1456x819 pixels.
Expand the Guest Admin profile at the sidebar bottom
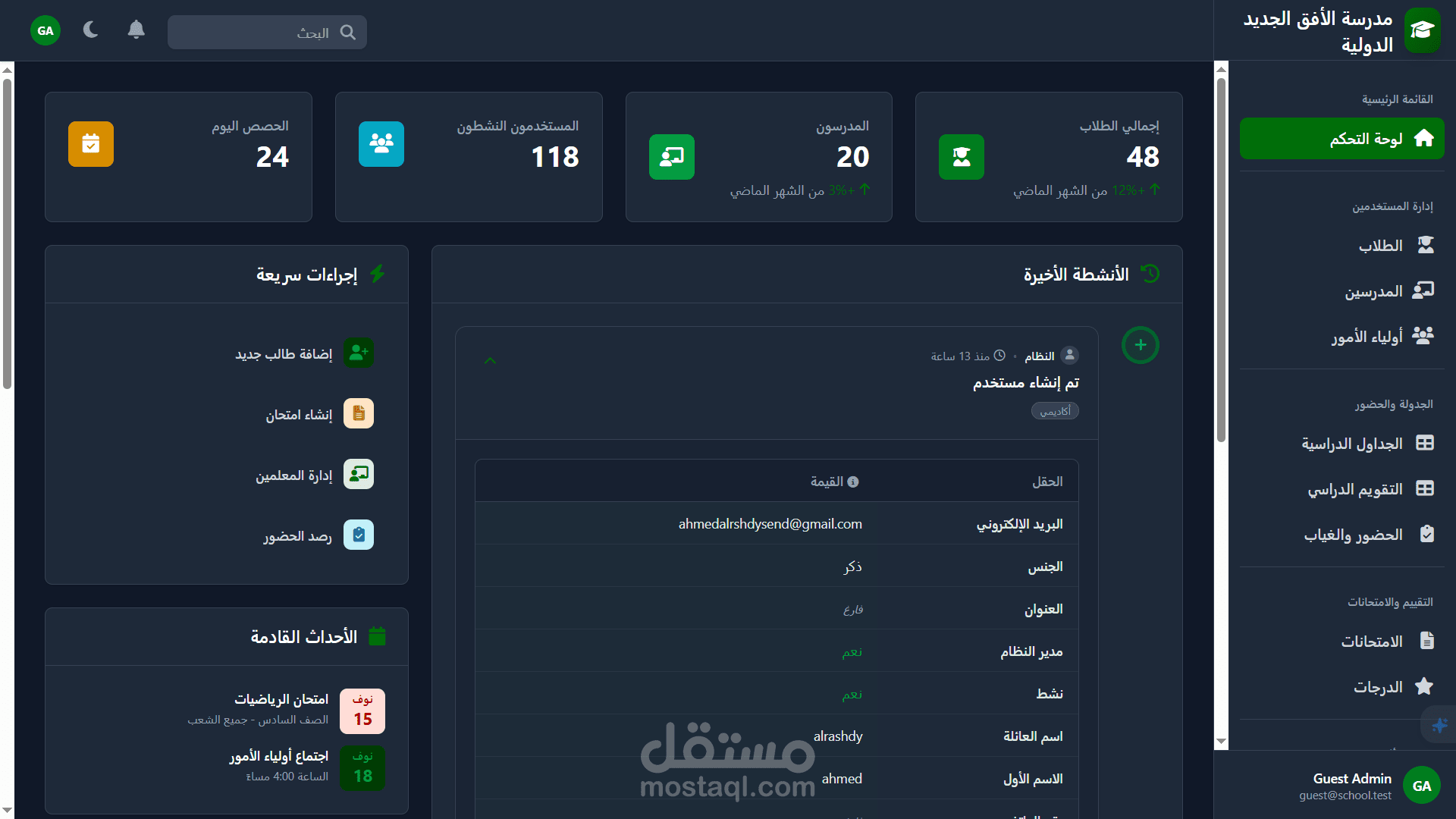[x=1352, y=786]
